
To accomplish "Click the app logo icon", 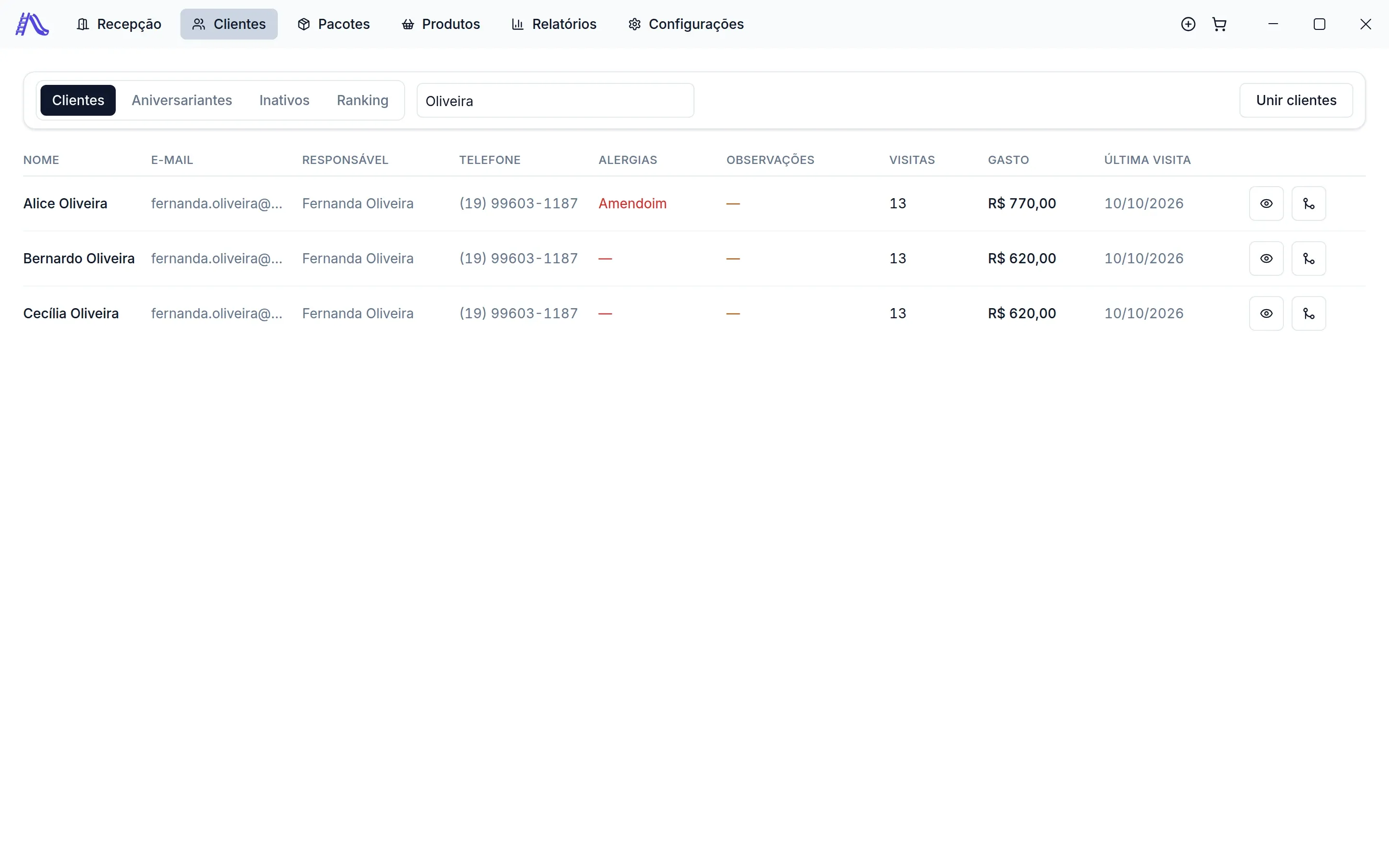I will point(32,24).
